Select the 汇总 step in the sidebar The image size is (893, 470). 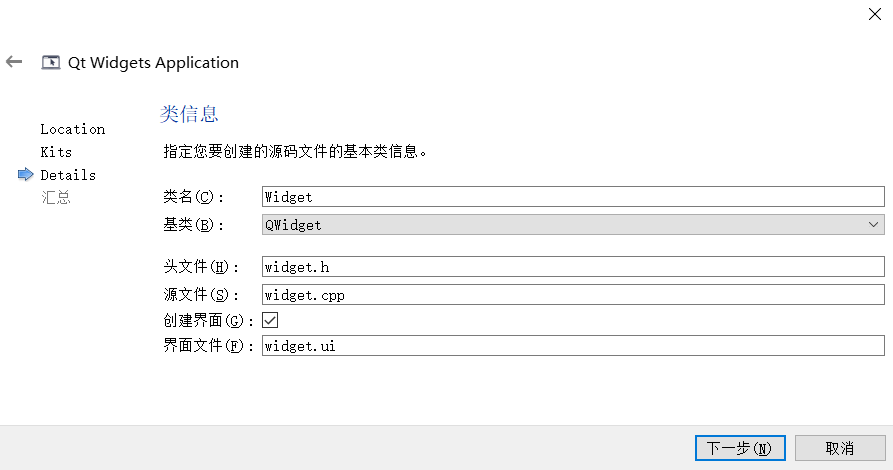point(56,197)
